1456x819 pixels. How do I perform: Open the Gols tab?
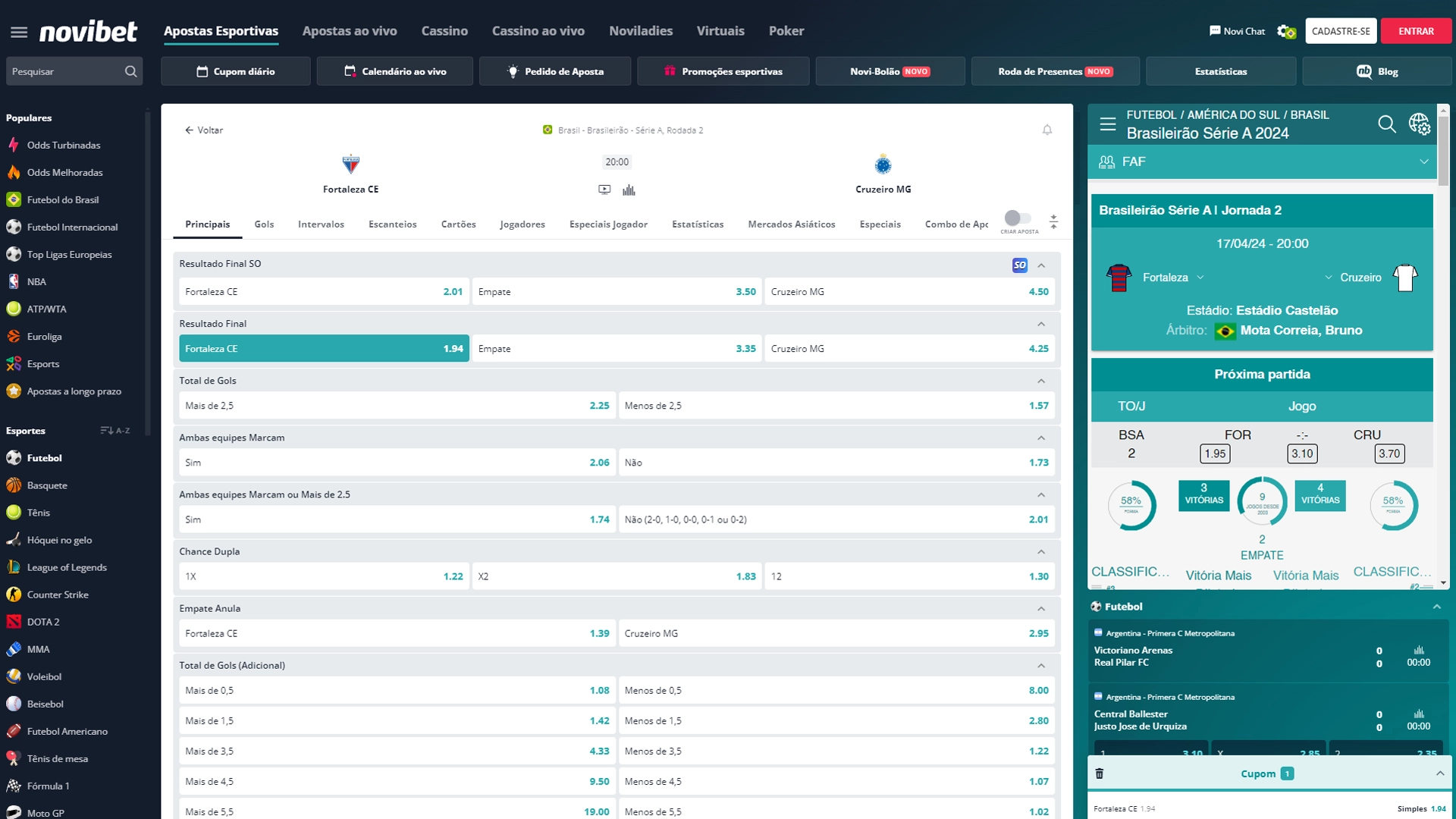click(x=264, y=224)
